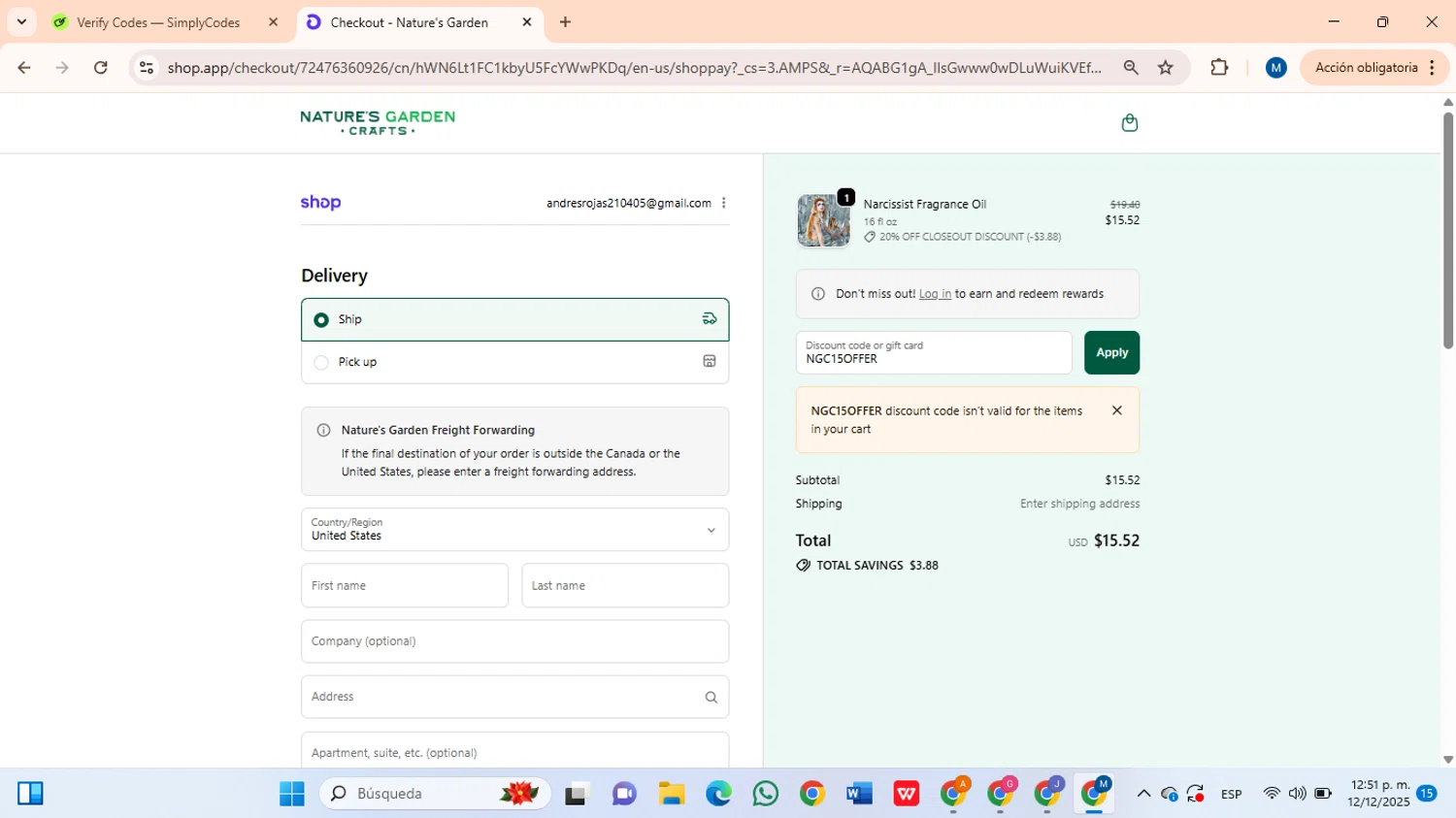The width and height of the screenshot is (1456, 818).
Task: Focus the First name field
Action: (x=405, y=586)
